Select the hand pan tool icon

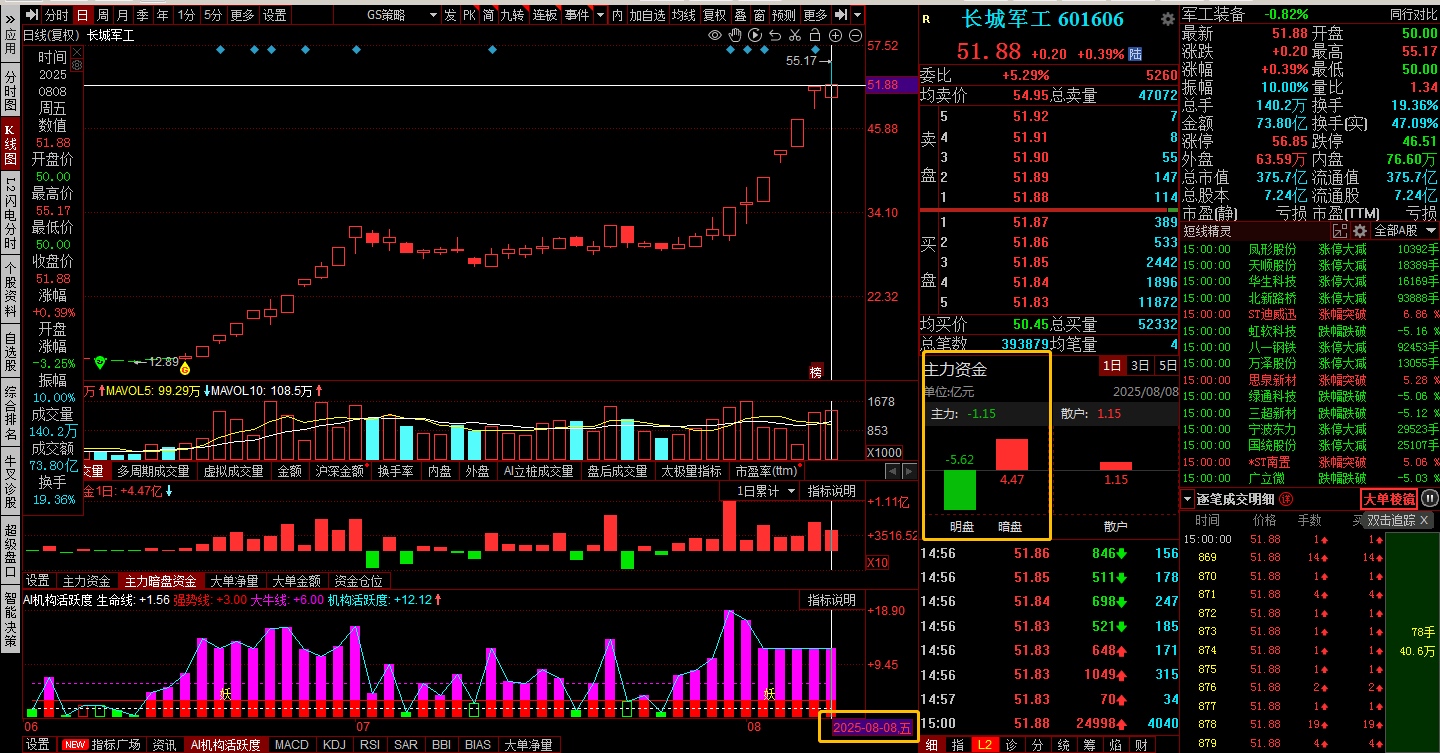735,35
